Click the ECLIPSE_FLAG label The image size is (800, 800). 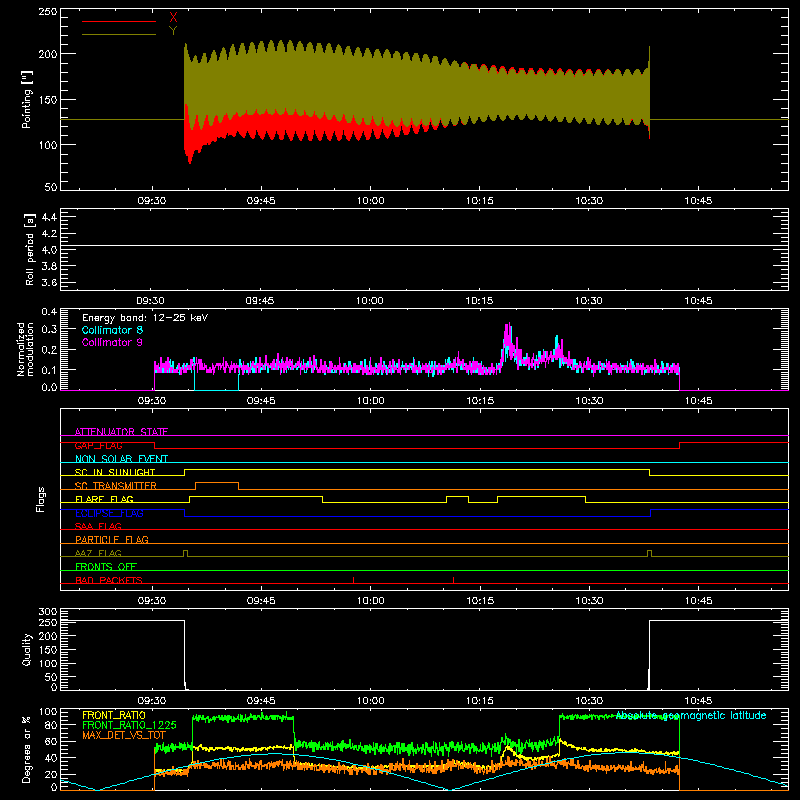(109, 513)
